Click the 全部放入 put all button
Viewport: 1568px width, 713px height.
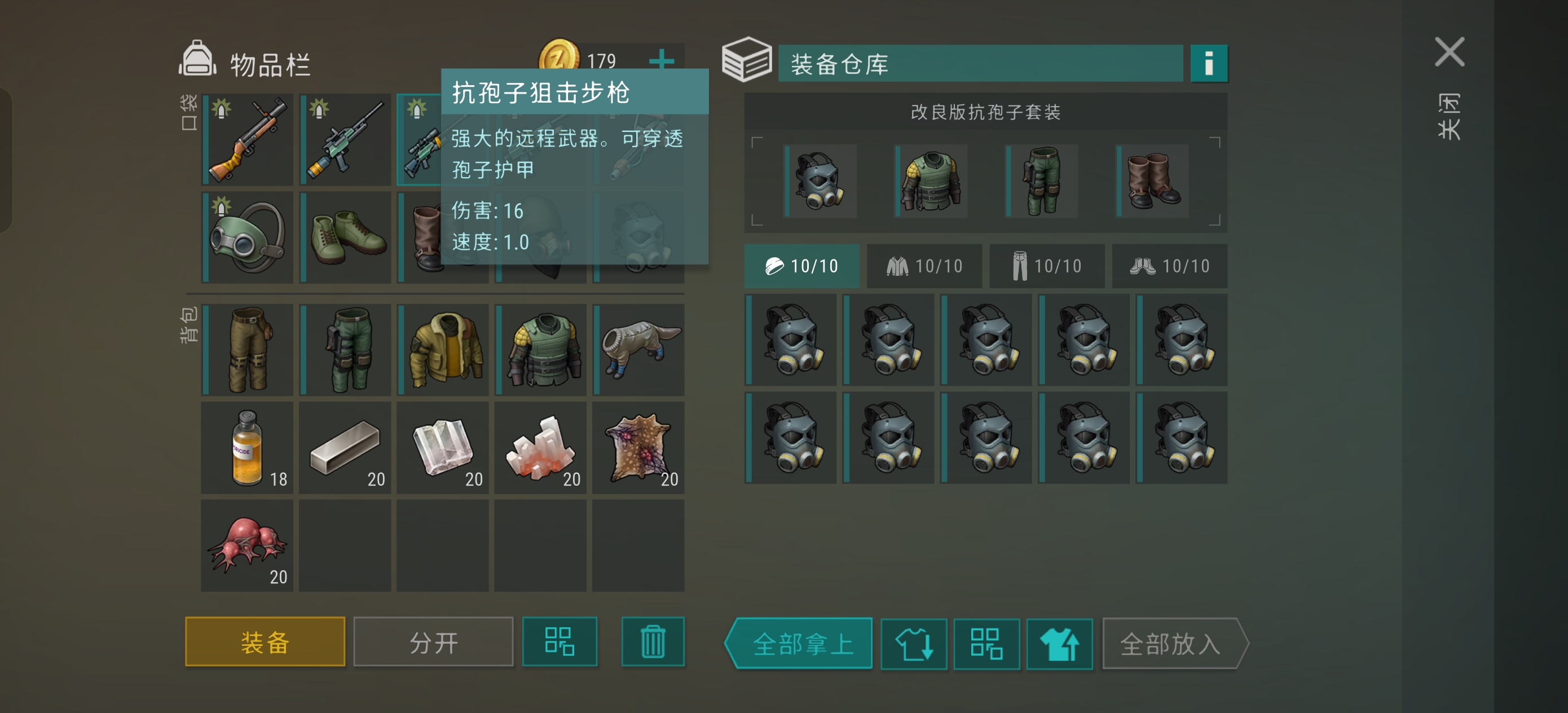tap(1175, 644)
